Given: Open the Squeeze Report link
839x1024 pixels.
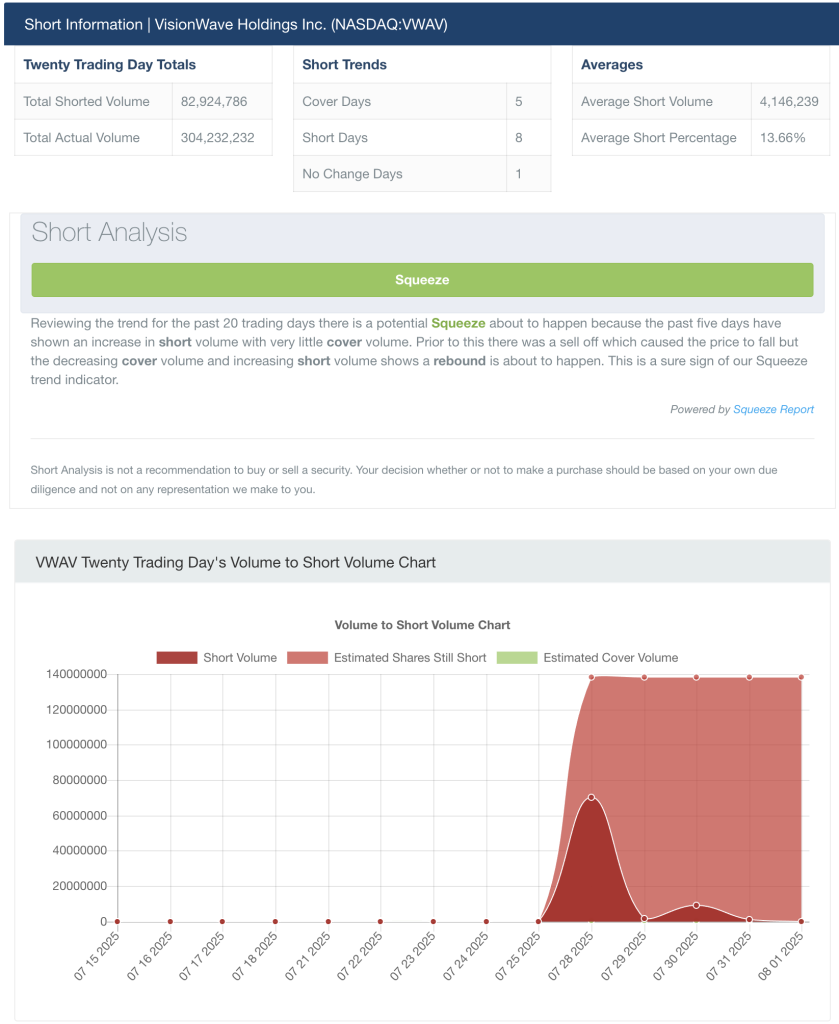Looking at the screenshot, I should (x=773, y=409).
